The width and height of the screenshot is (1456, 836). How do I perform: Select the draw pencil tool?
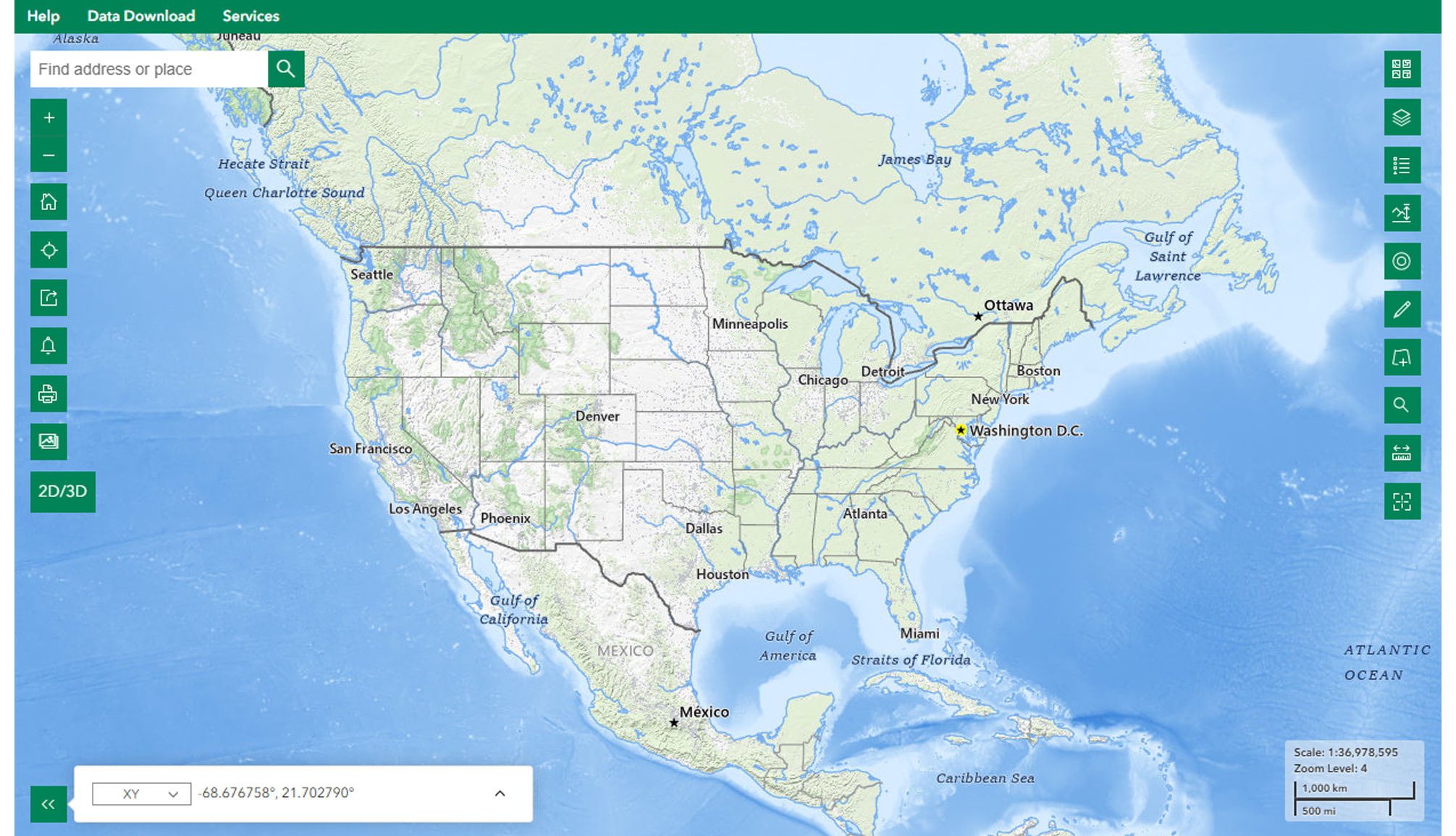[x=1401, y=309]
